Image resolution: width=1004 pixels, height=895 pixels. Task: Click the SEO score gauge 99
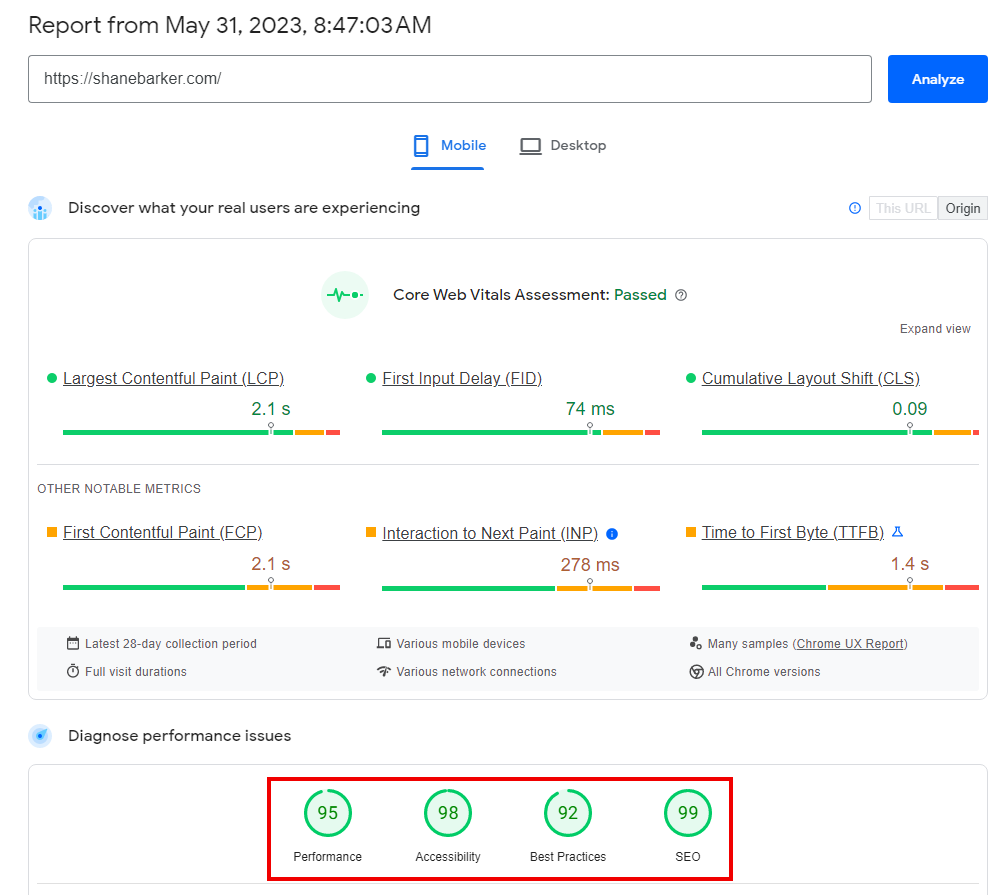coord(688,813)
